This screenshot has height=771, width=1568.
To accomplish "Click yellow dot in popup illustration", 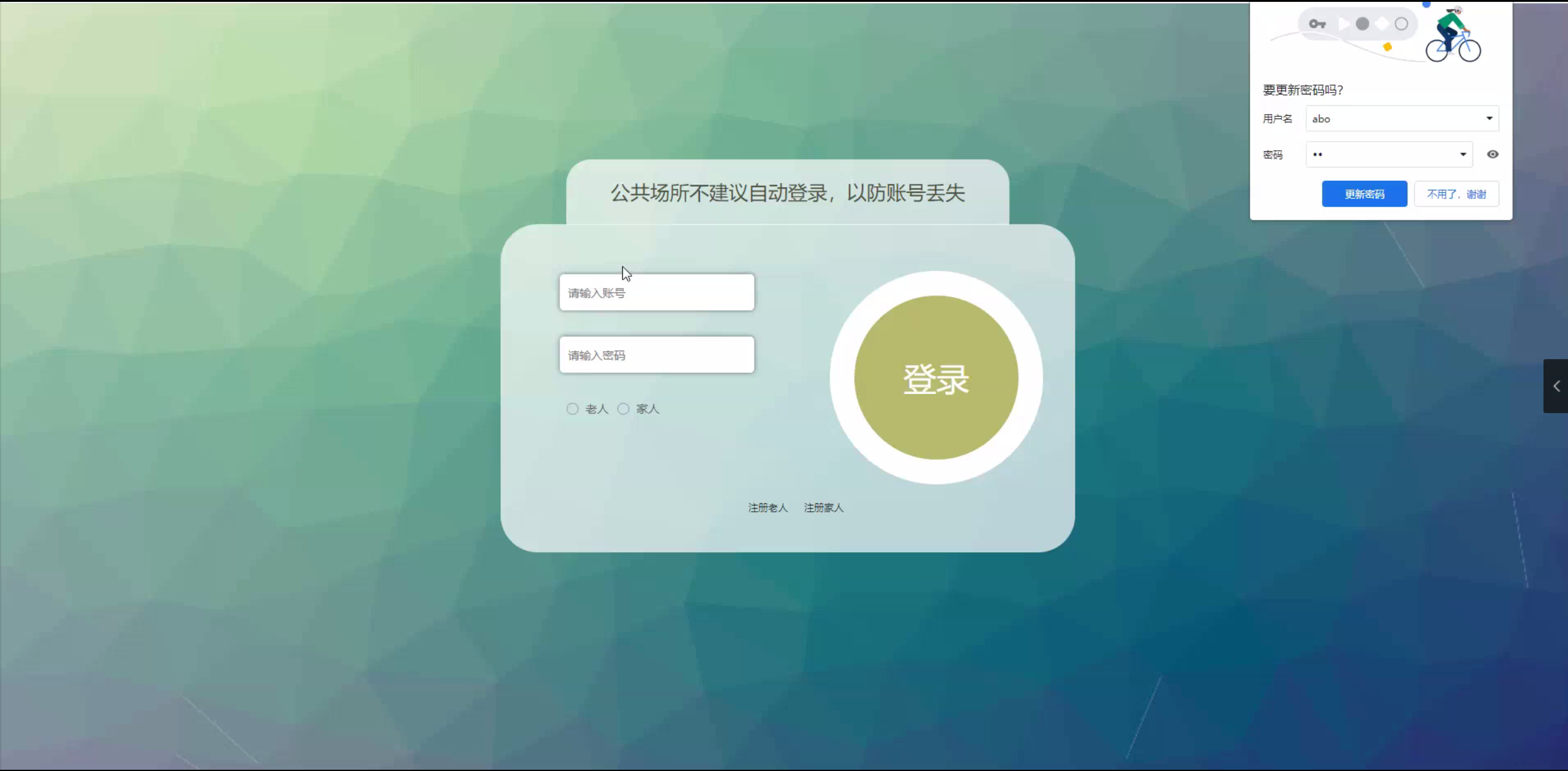I will (x=1387, y=47).
